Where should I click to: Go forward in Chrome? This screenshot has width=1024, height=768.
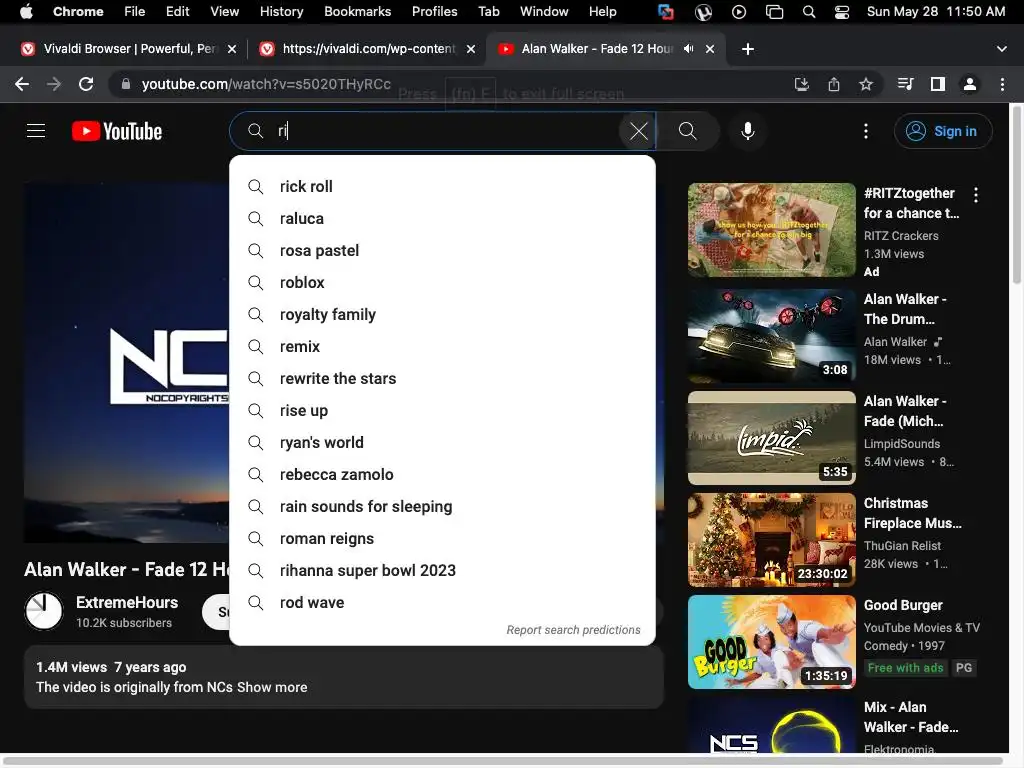click(54, 84)
